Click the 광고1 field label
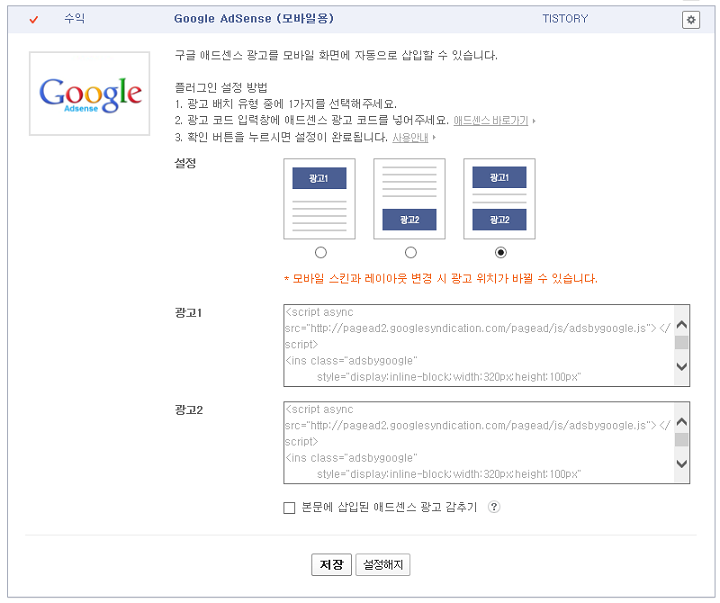 coord(188,313)
